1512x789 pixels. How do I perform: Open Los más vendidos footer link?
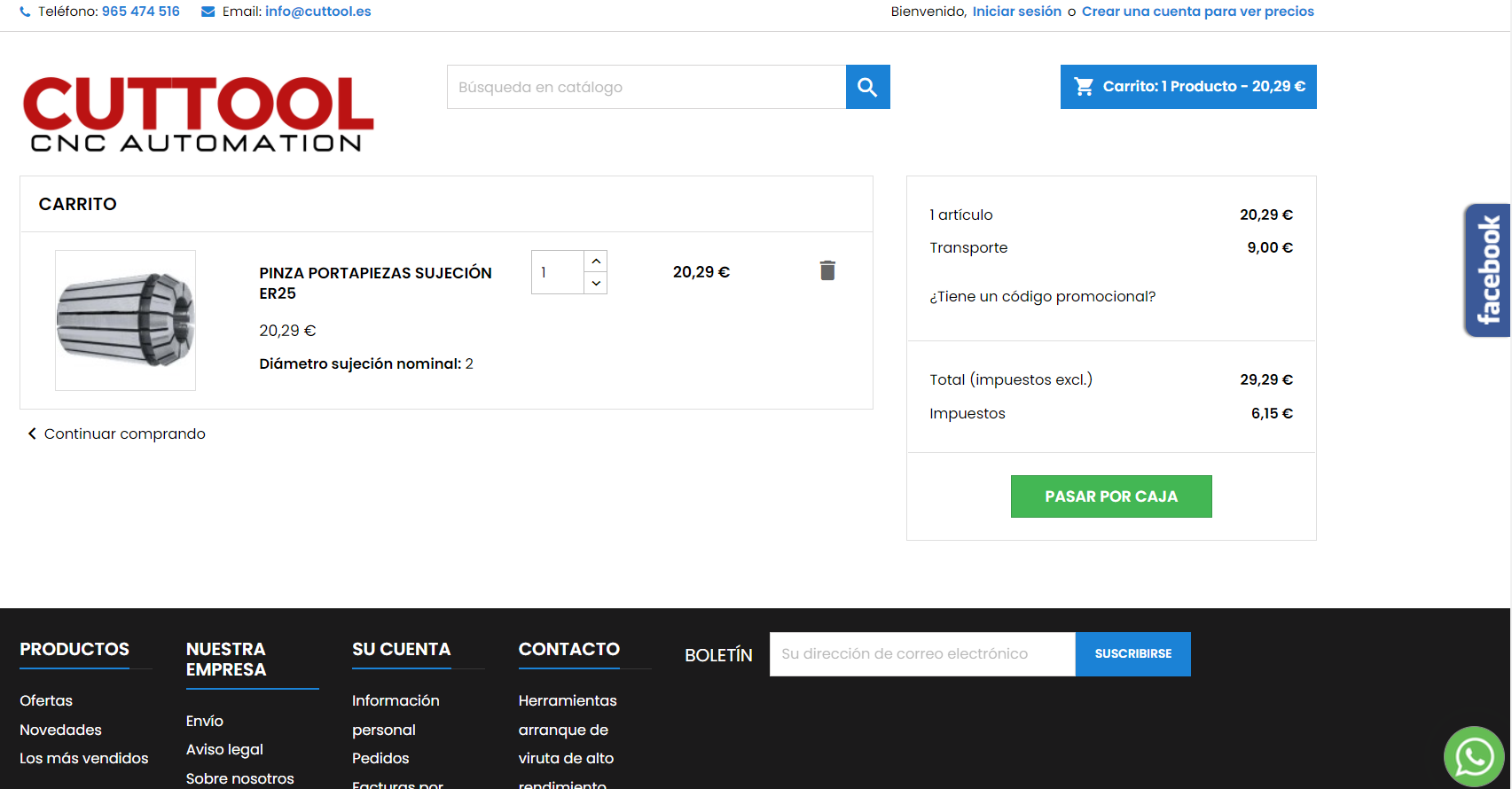click(x=84, y=758)
